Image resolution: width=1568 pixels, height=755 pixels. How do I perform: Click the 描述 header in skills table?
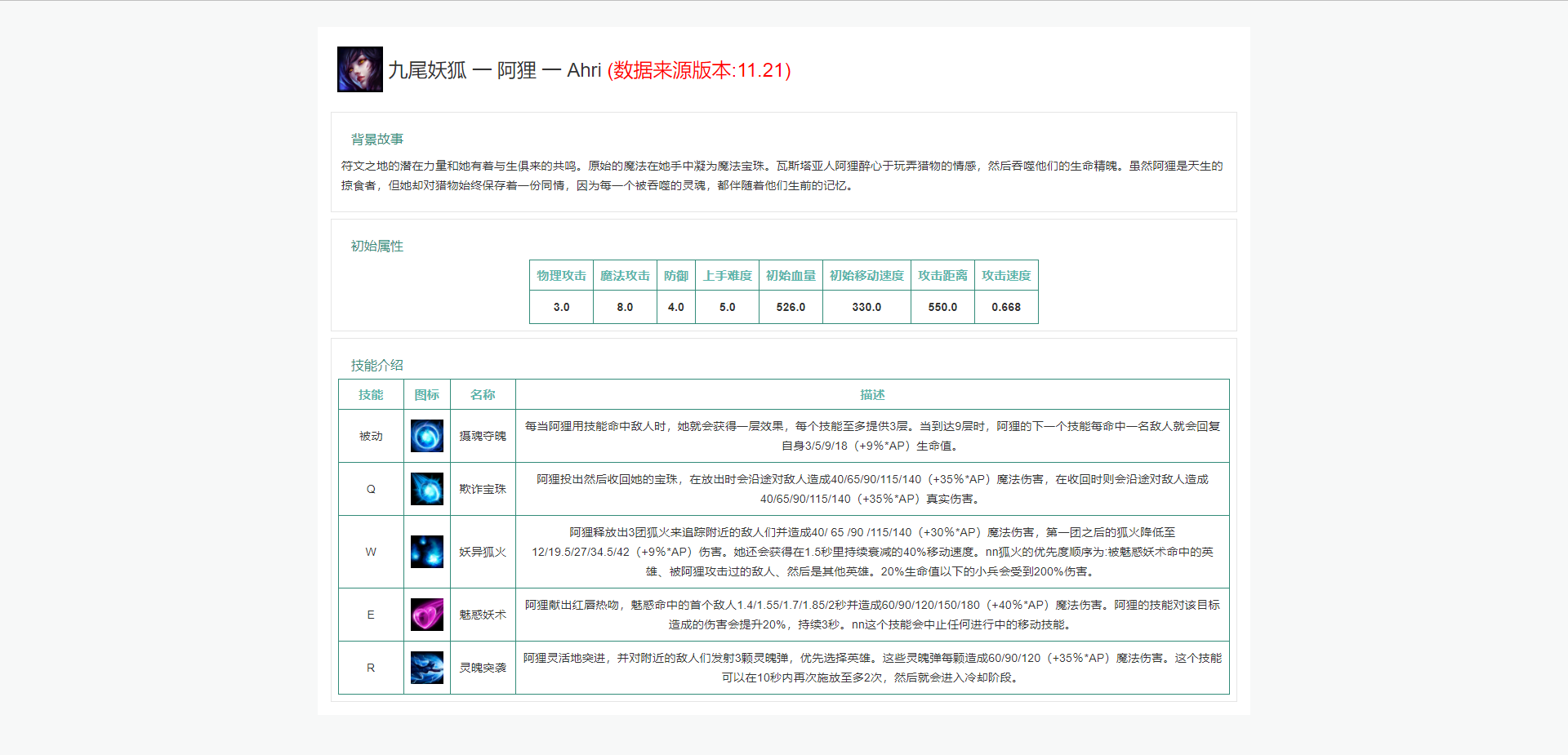click(872, 394)
